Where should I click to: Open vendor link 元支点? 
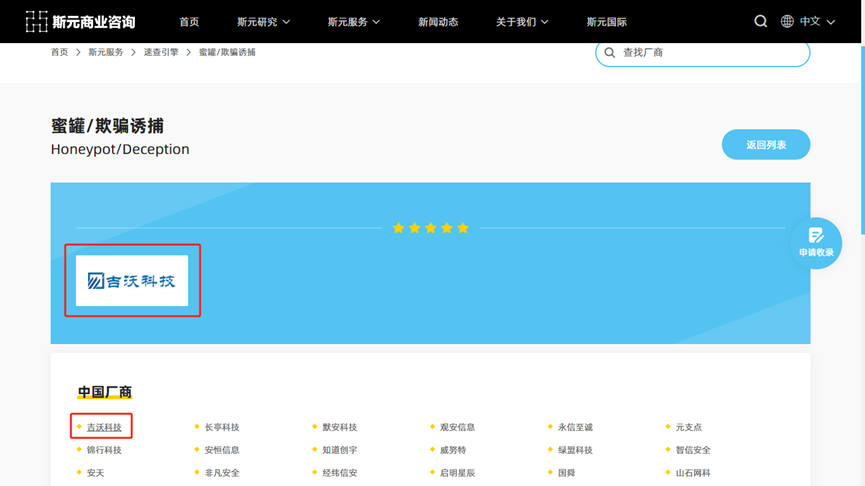click(688, 427)
